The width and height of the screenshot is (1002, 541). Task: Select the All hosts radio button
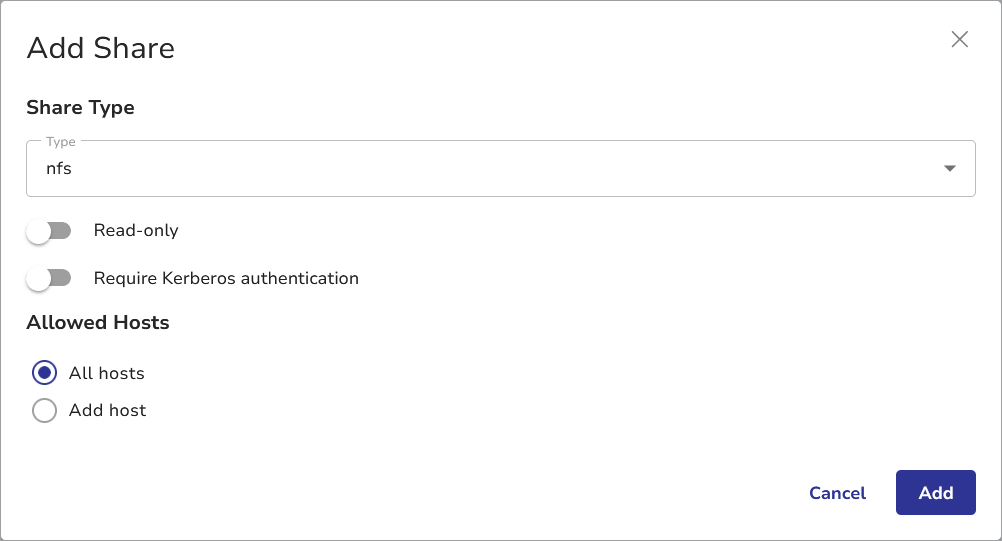pyautogui.click(x=44, y=373)
